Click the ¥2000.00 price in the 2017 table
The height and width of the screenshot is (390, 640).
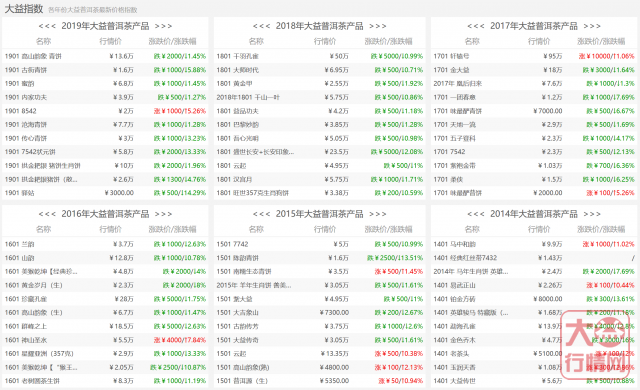548,193
